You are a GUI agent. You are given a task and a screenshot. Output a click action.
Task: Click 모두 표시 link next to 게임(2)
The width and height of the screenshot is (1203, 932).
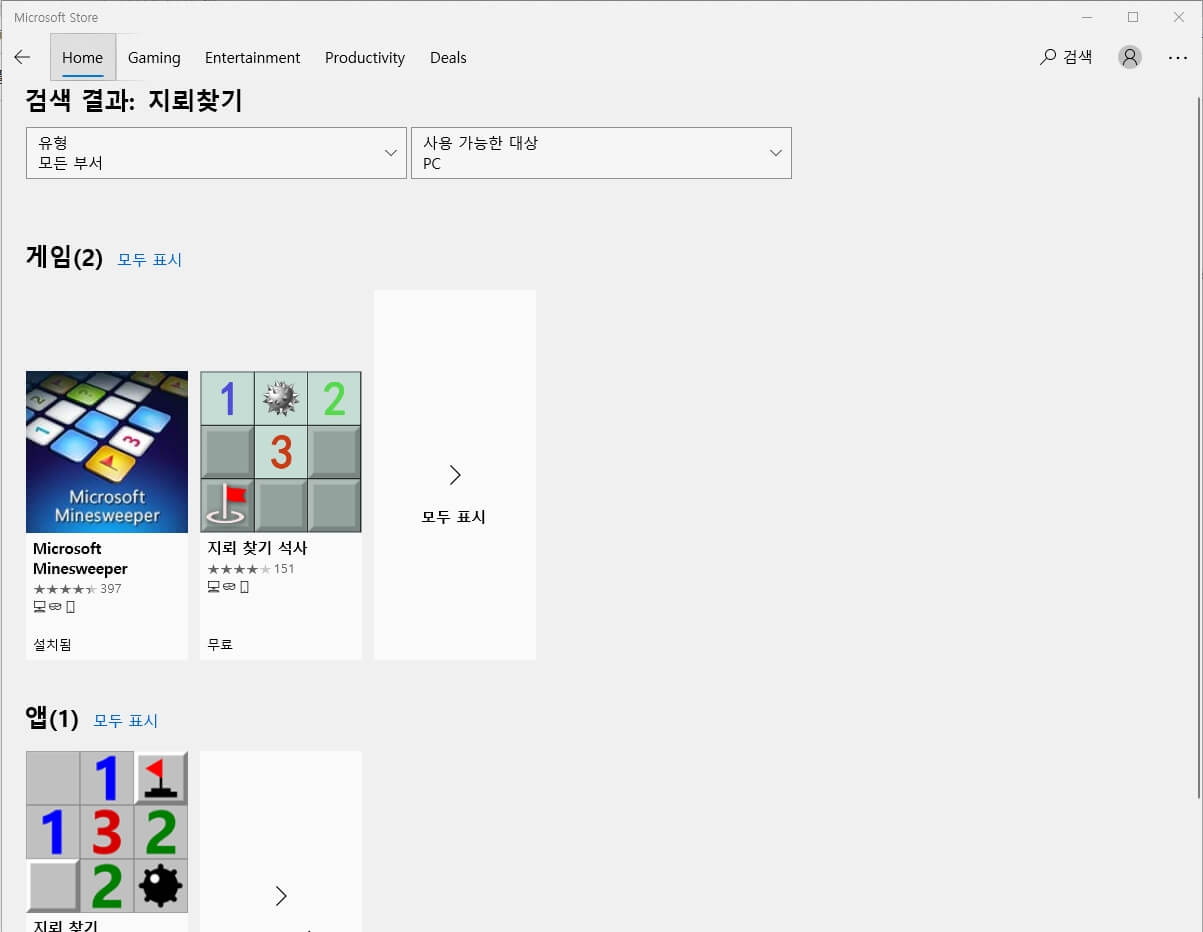tap(150, 260)
